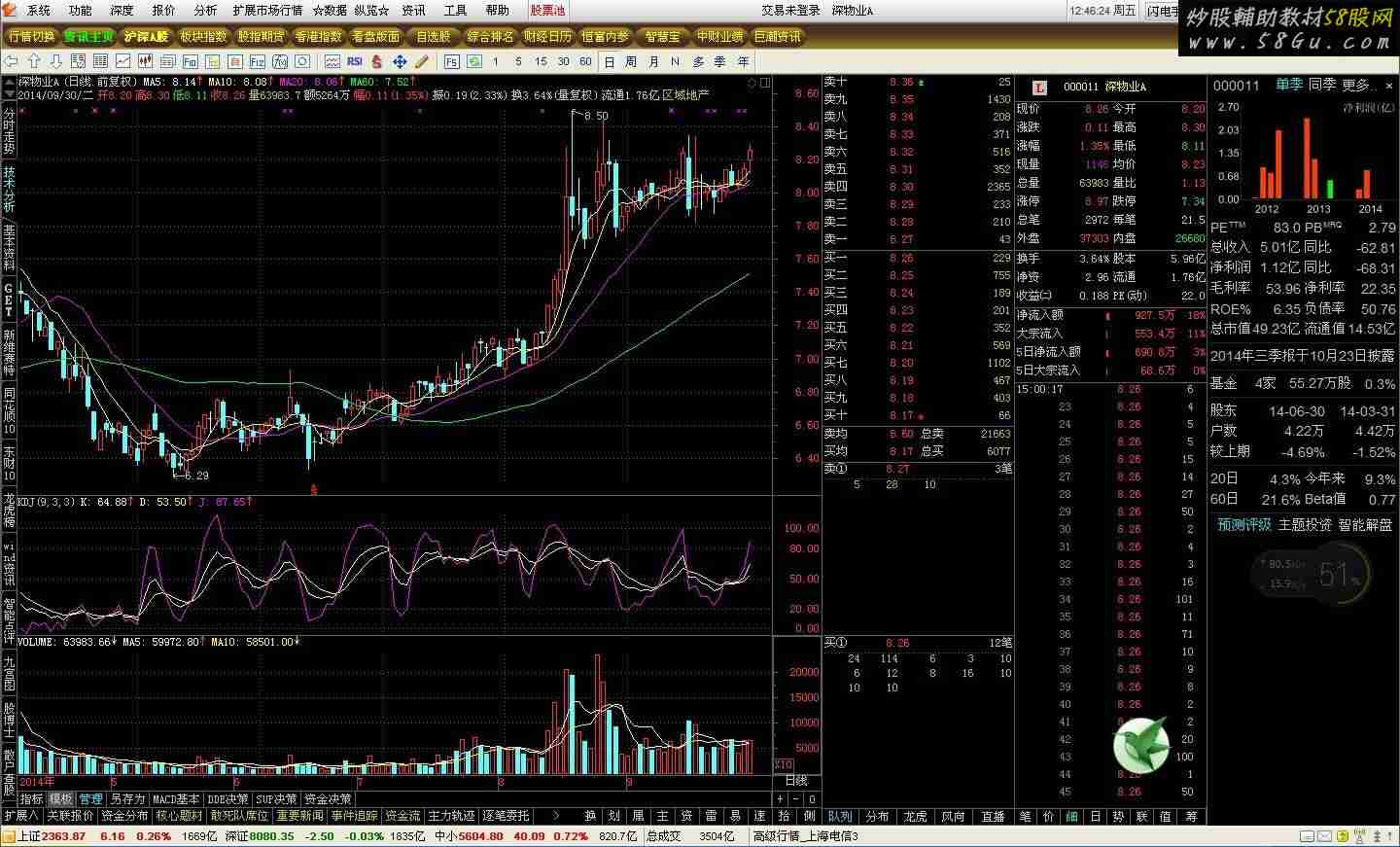This screenshot has height=847, width=1400.
Task: Select the 资金决策 indicator tab
Action: coord(327,798)
